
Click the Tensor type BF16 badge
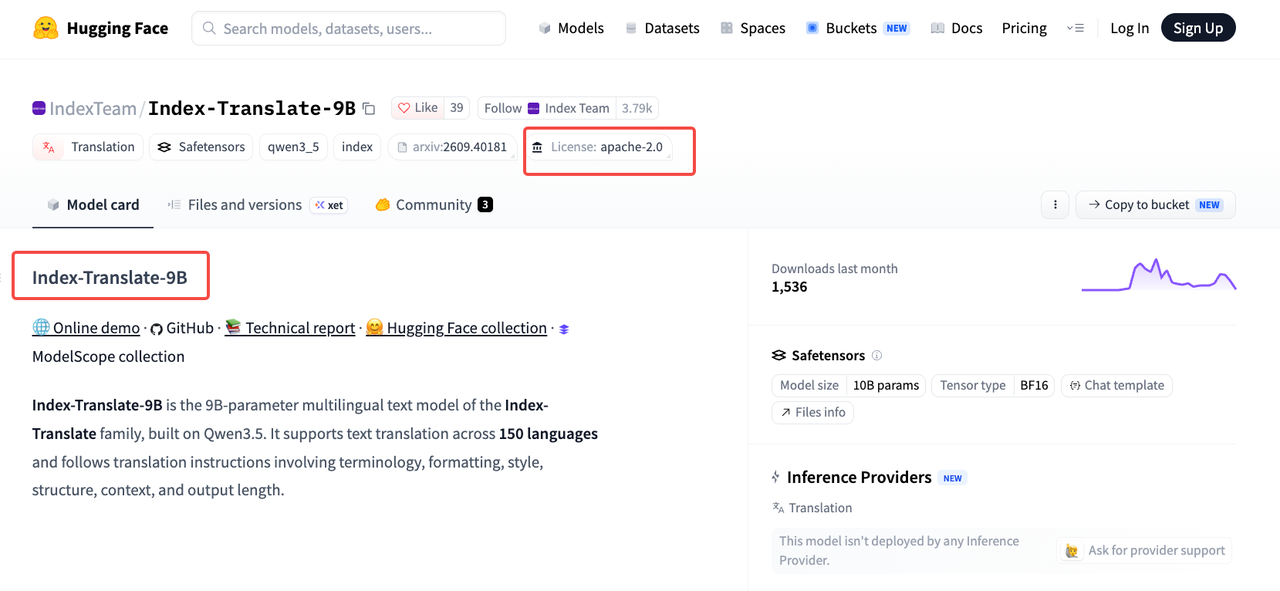point(993,385)
